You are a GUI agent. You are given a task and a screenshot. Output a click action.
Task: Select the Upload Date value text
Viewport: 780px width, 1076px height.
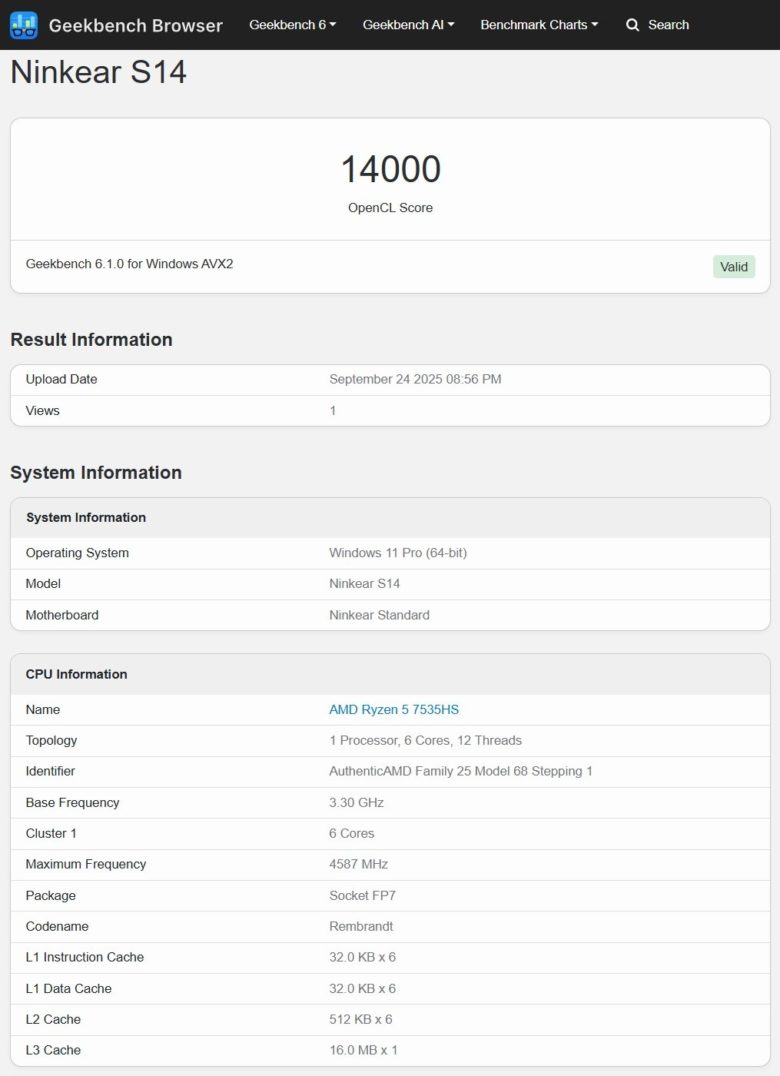[415, 379]
